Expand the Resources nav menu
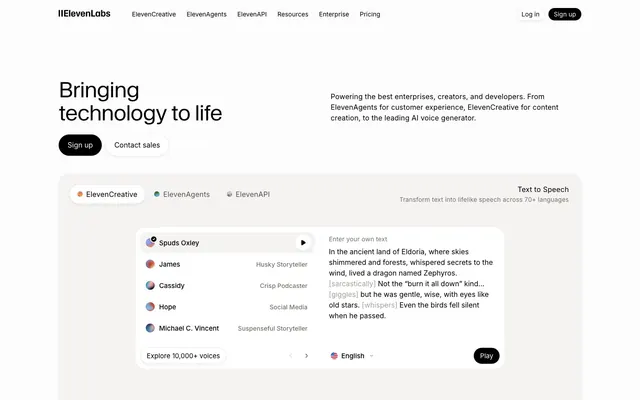Image resolution: width=640 pixels, height=400 pixels. 293,14
